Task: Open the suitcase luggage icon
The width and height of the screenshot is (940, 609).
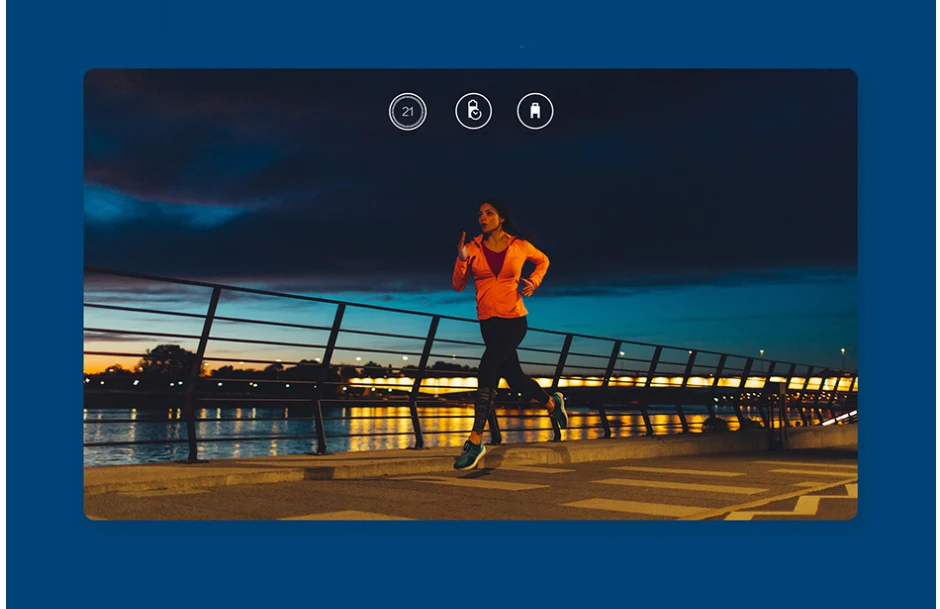Action: tap(535, 111)
